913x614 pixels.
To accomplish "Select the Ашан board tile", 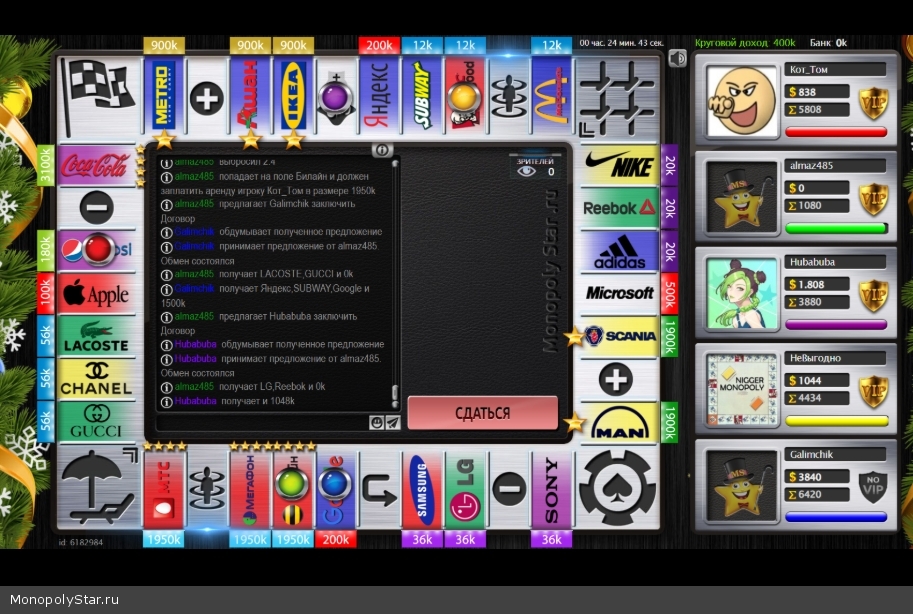I will pyautogui.click(x=250, y=96).
